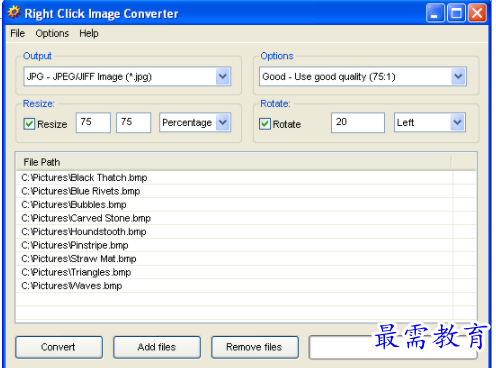Select Blue Rivets.bmp in file list
This screenshot has width=496, height=368.
click(235, 191)
